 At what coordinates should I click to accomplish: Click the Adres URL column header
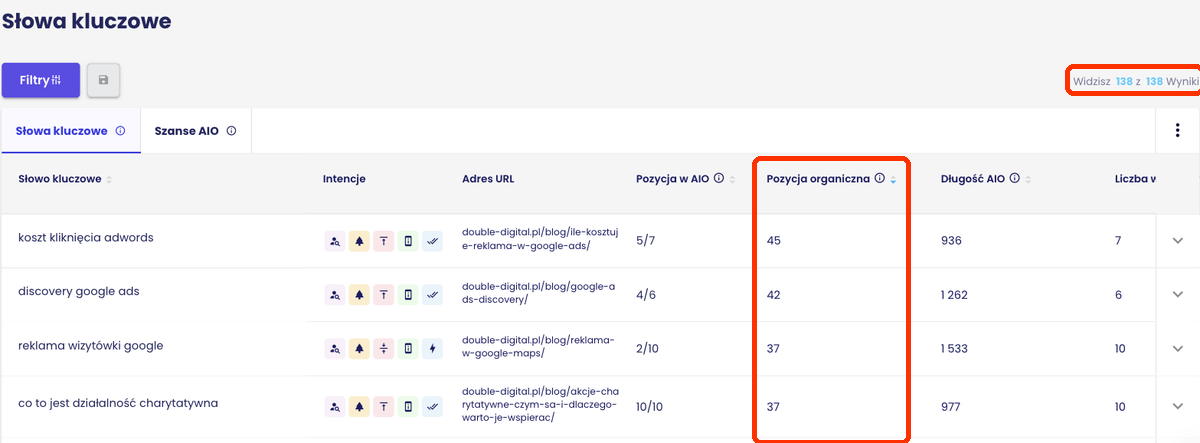tap(488, 179)
